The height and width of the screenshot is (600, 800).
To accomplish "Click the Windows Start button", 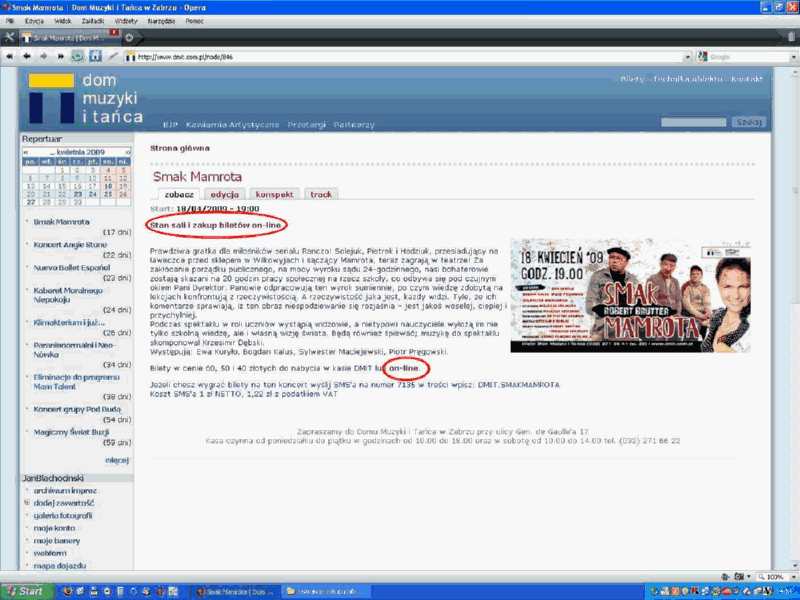I will [x=25, y=591].
